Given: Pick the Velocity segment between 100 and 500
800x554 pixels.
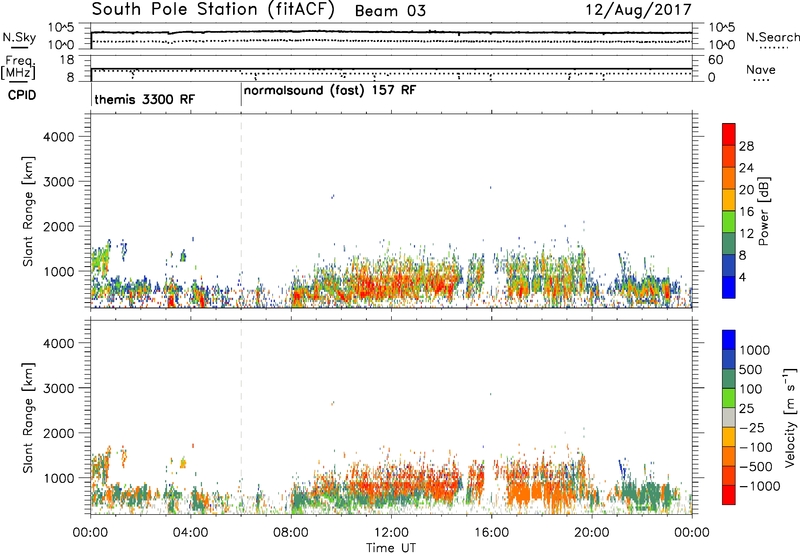Looking at the screenshot, I should [729, 379].
